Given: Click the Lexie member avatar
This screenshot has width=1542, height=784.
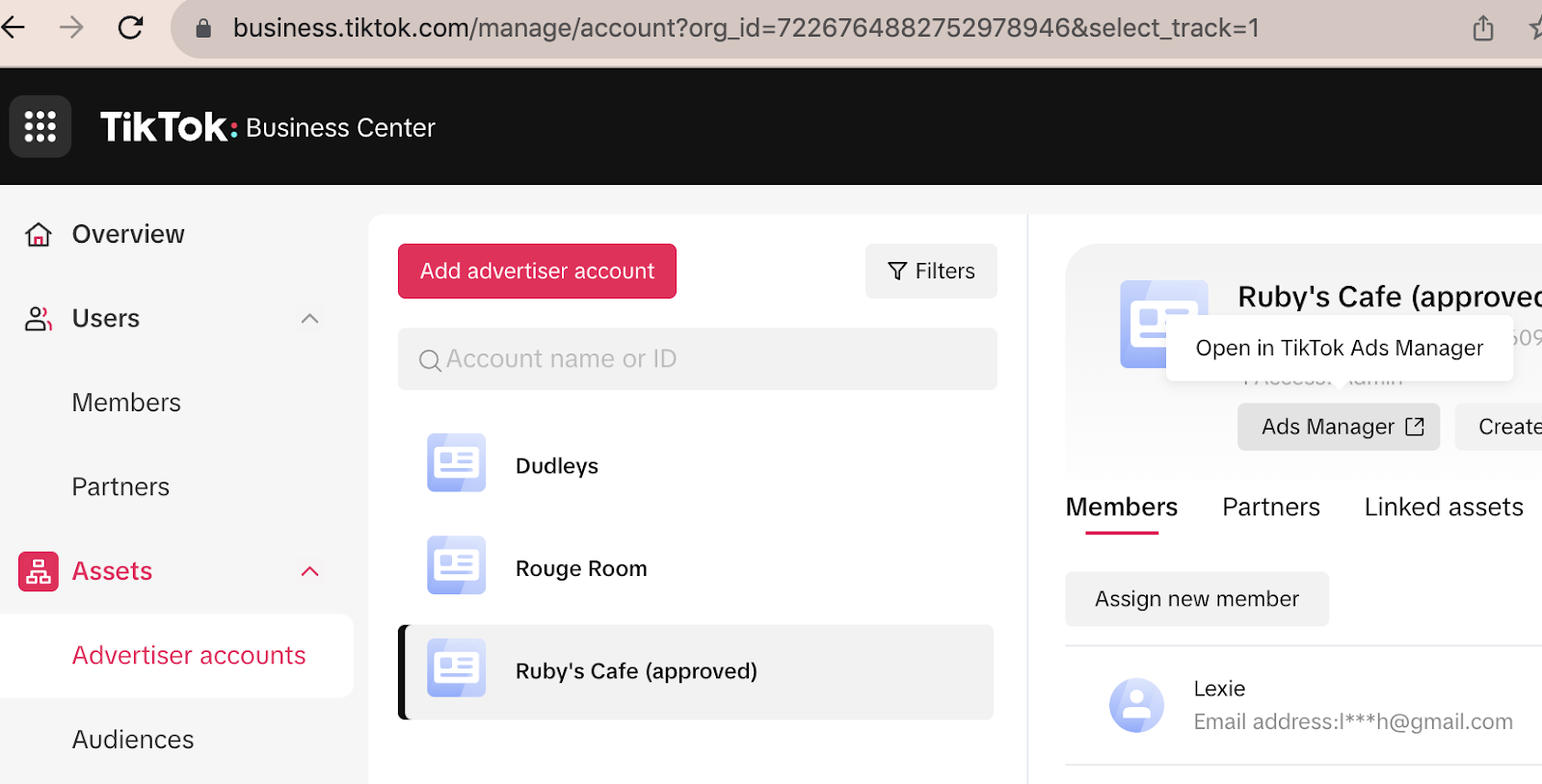Looking at the screenshot, I should (1137, 705).
